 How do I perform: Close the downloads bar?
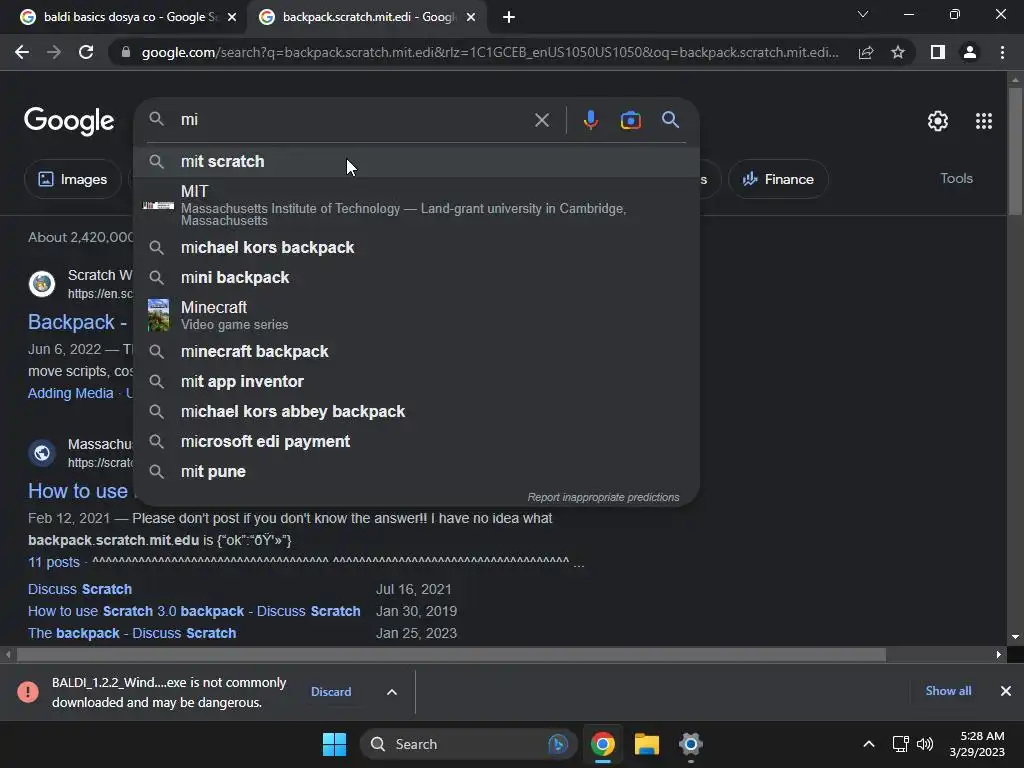(x=1006, y=691)
